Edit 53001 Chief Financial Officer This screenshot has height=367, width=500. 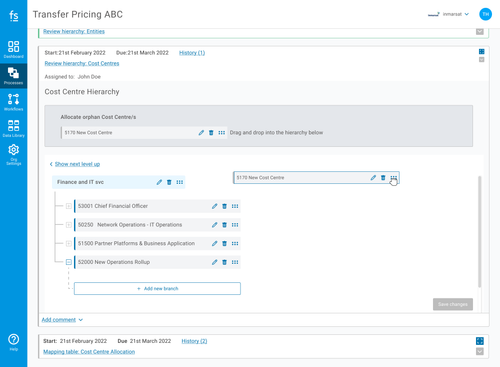214,206
